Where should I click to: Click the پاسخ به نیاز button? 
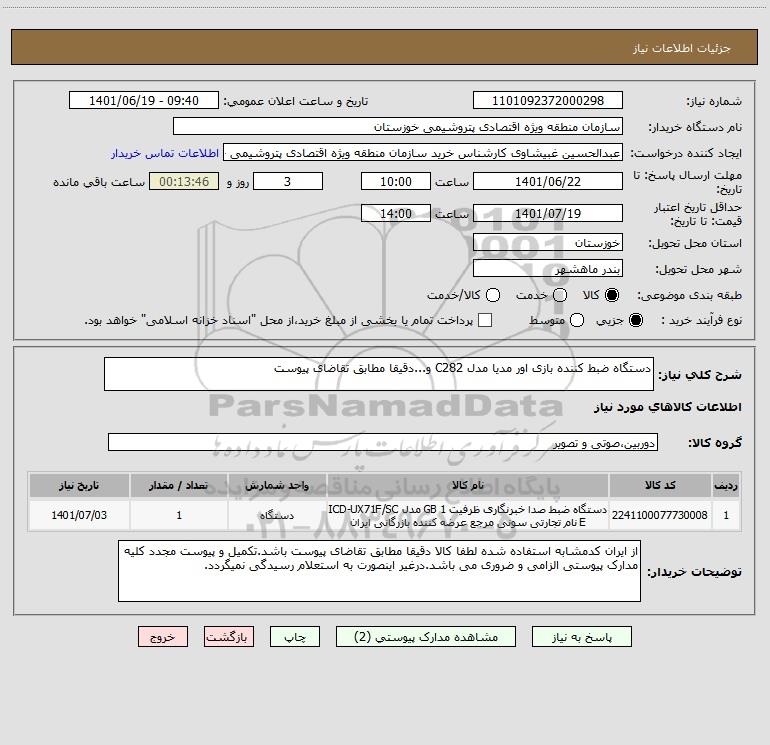tap(581, 636)
